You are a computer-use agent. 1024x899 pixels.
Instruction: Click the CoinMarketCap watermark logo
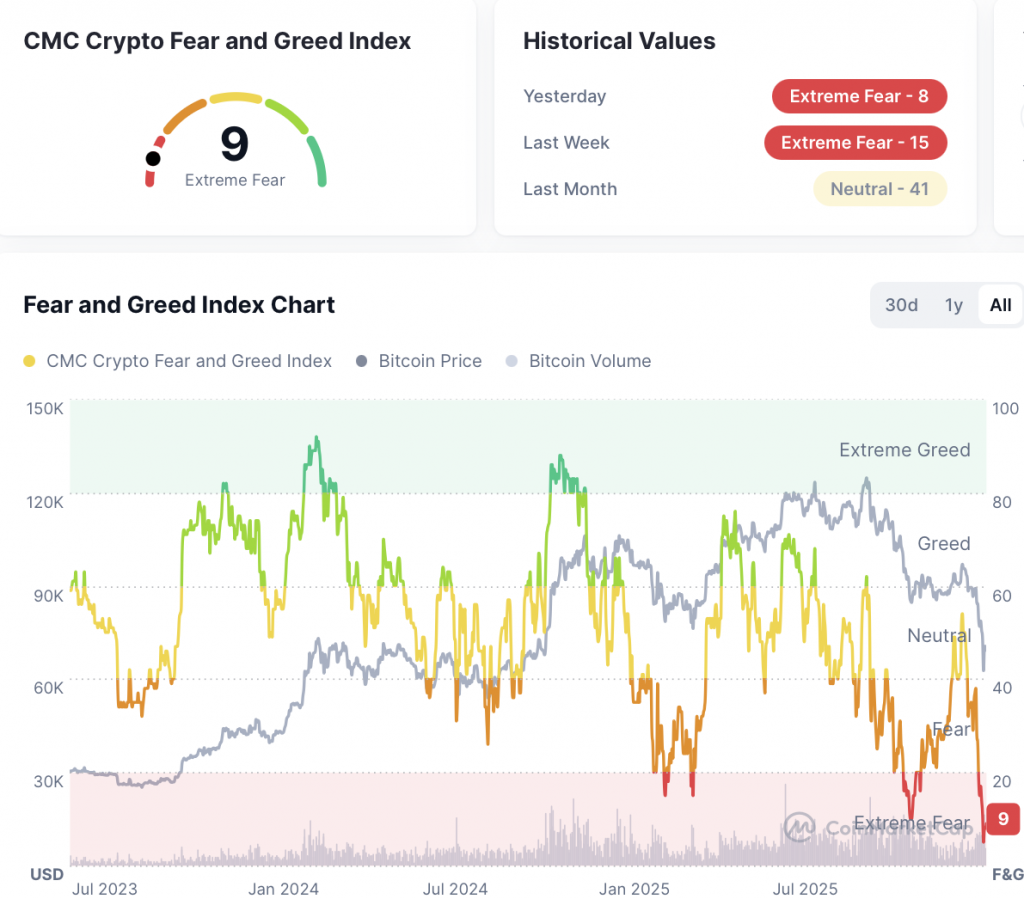pos(800,828)
